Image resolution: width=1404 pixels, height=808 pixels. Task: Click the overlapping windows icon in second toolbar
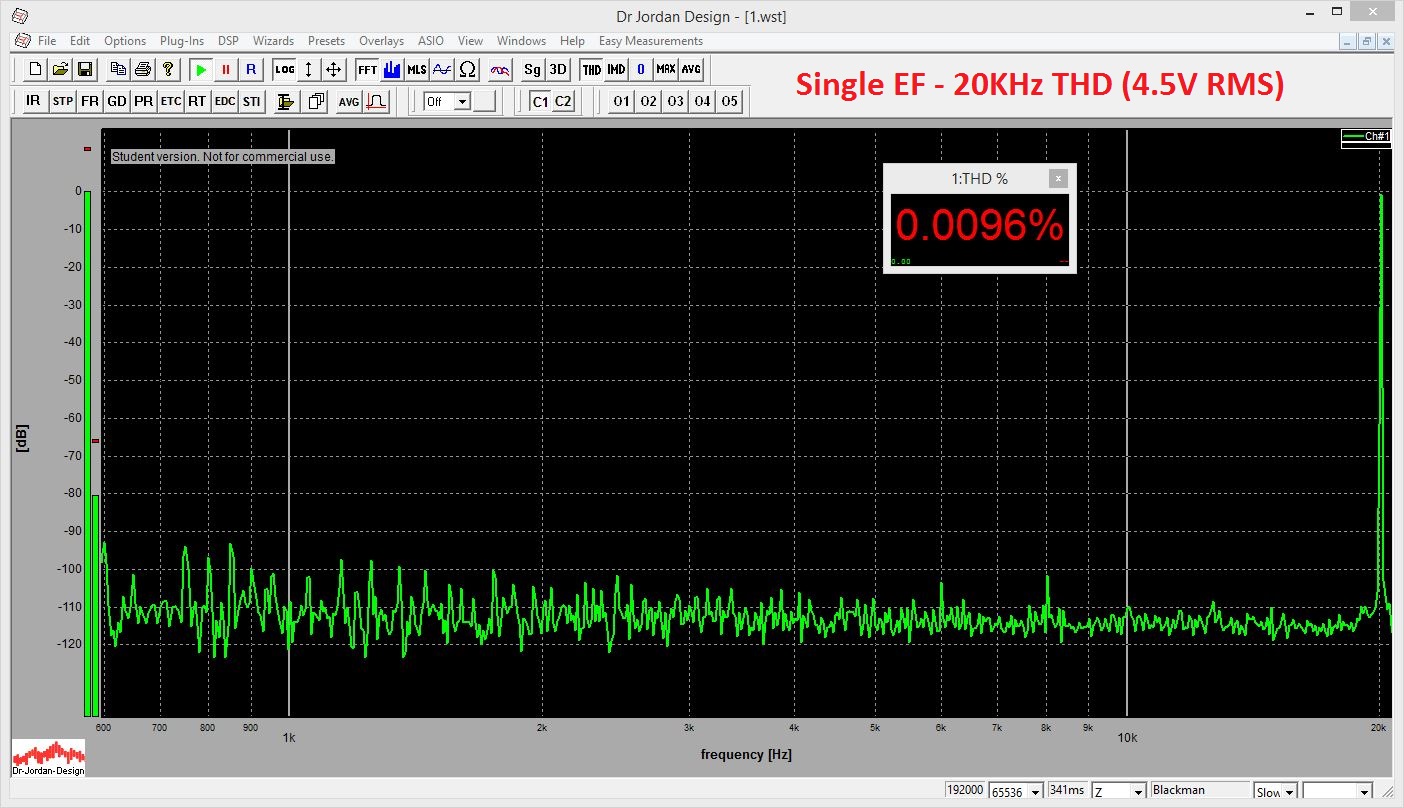(317, 101)
